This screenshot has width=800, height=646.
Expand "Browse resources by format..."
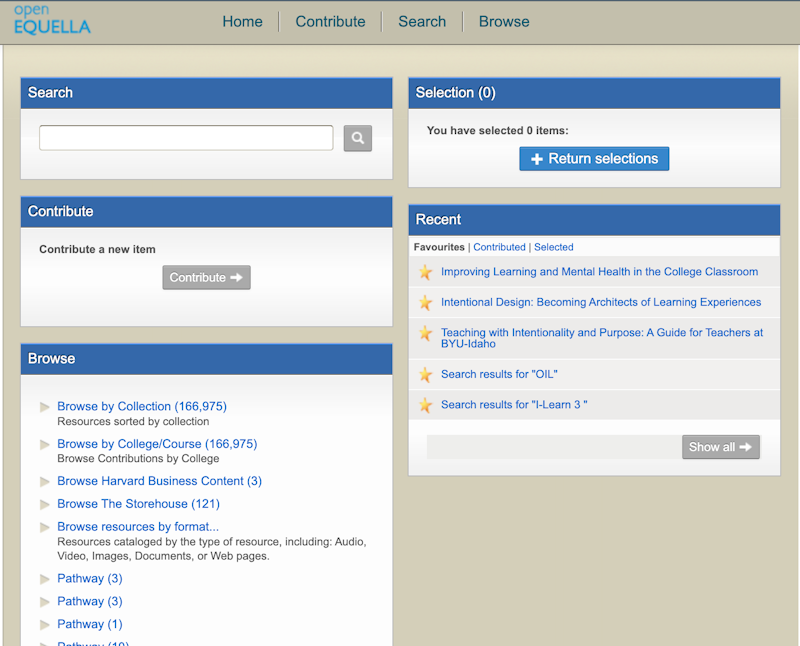click(44, 526)
